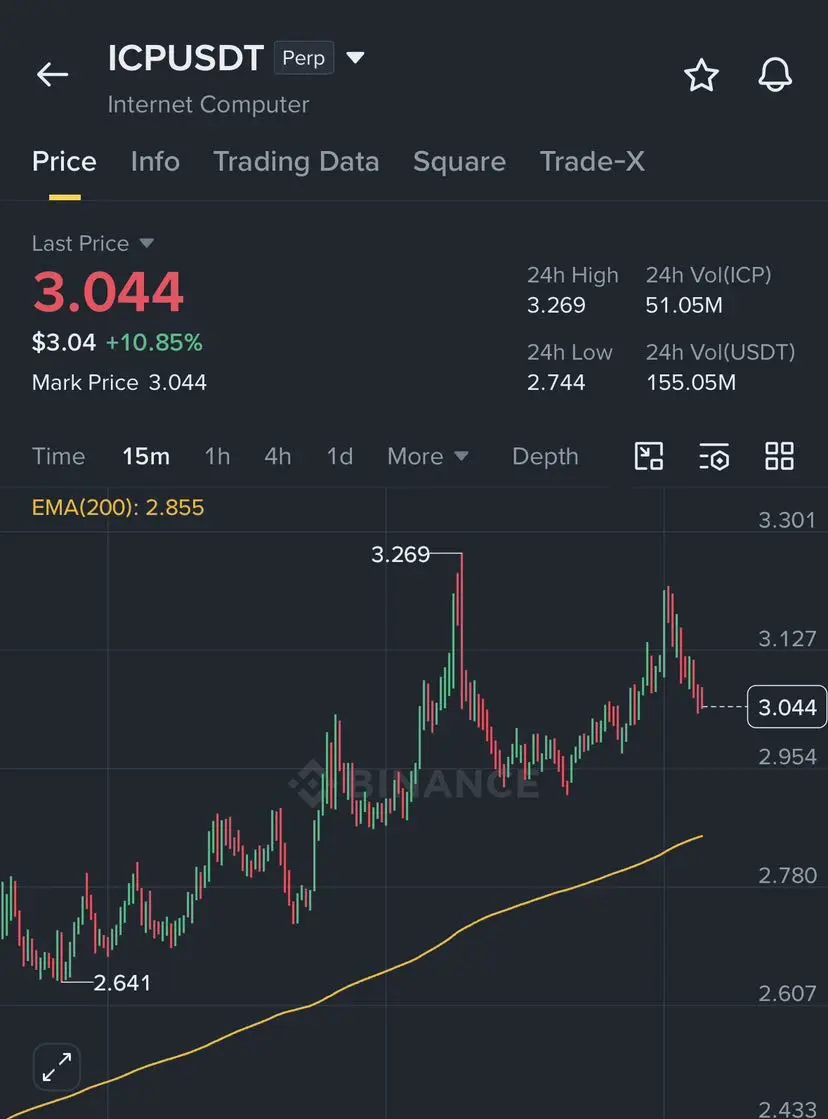
Task: Expand the More timeframes dropdown
Action: coord(428,457)
